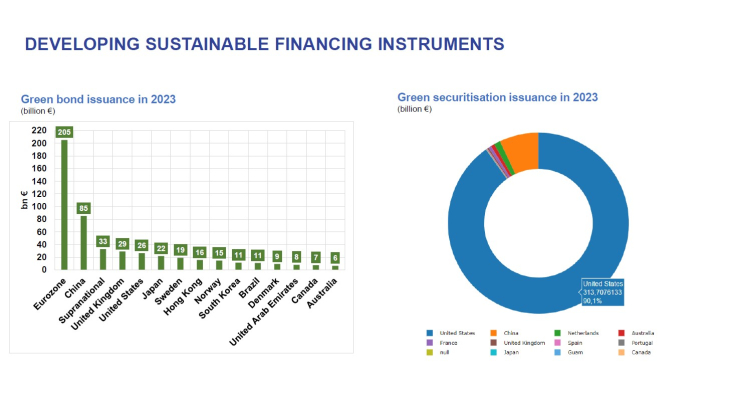The height and width of the screenshot is (410, 730).
Task: Click the United States 90,1% tooltip
Action: [x=602, y=292]
